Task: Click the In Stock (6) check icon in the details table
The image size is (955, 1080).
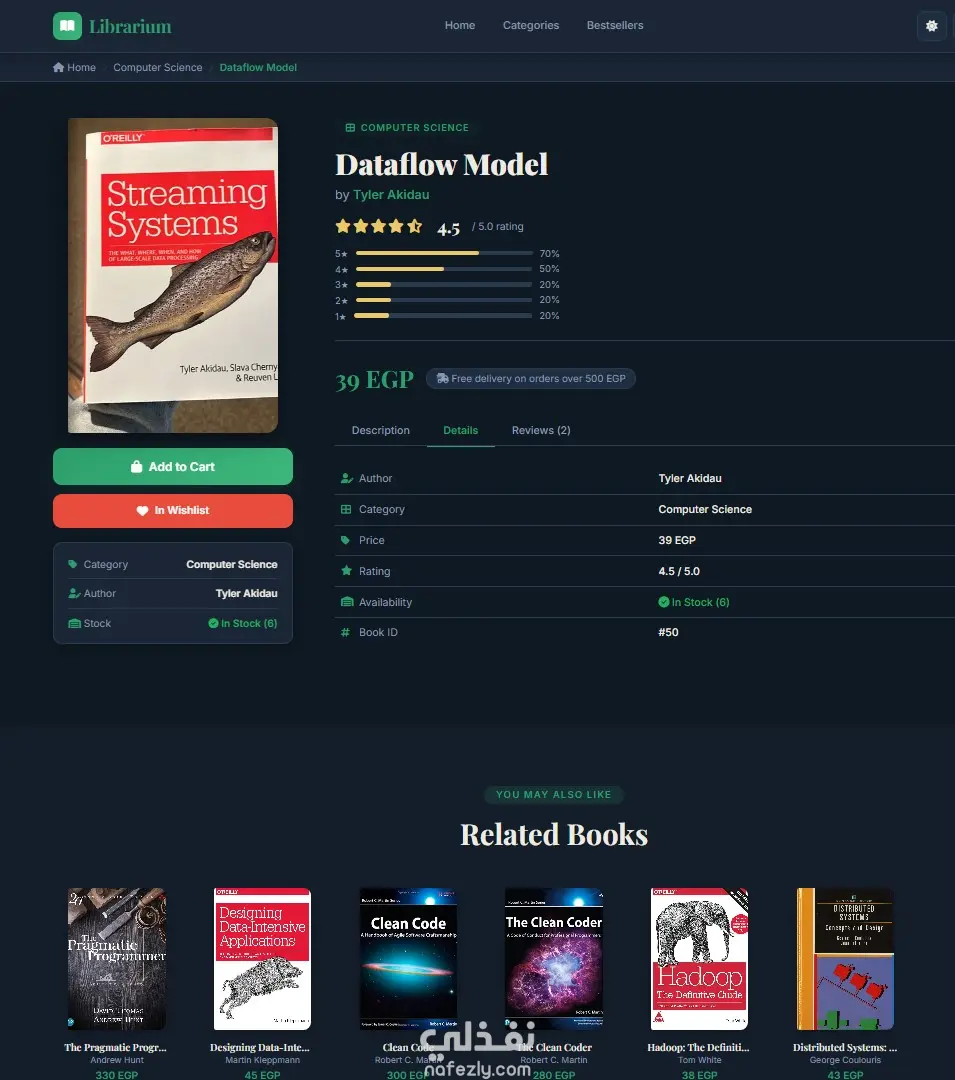Action: 664,602
